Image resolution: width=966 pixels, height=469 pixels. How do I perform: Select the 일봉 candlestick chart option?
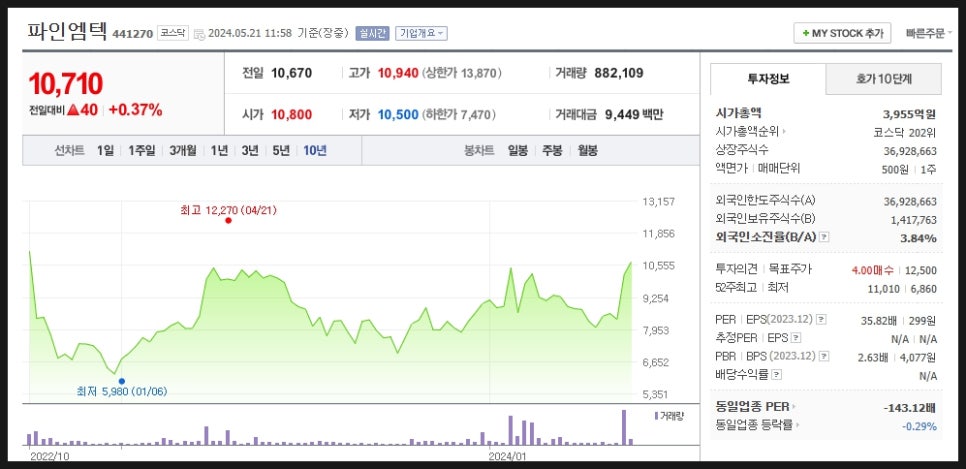517,151
